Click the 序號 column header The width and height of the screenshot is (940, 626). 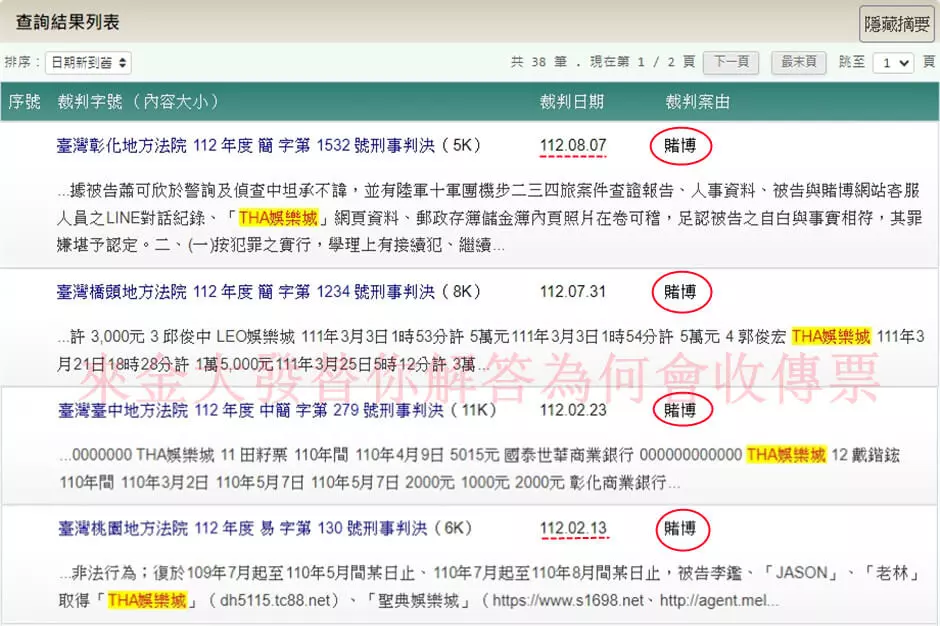coord(25,102)
